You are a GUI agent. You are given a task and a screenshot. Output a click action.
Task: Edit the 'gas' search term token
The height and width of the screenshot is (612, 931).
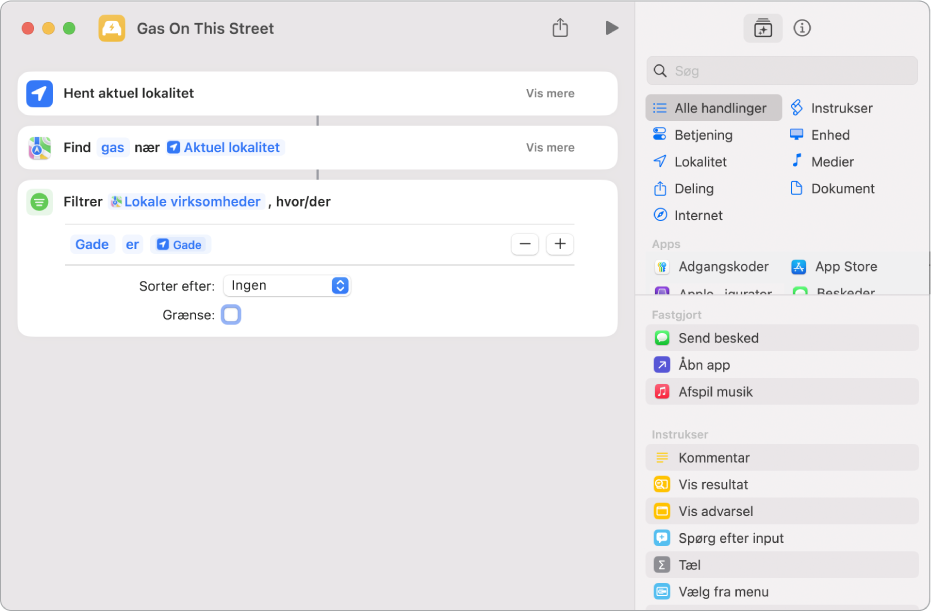point(112,148)
